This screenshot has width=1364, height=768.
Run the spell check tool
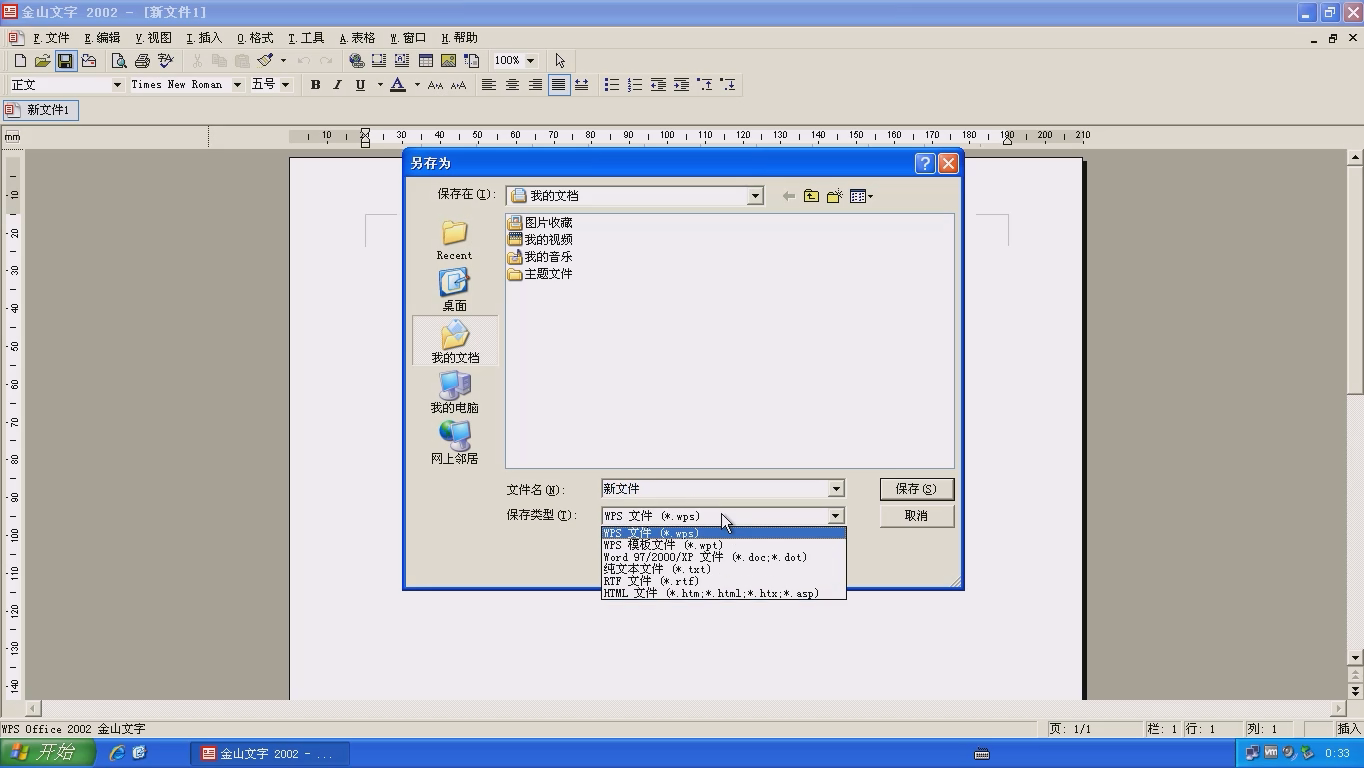[x=165, y=61]
